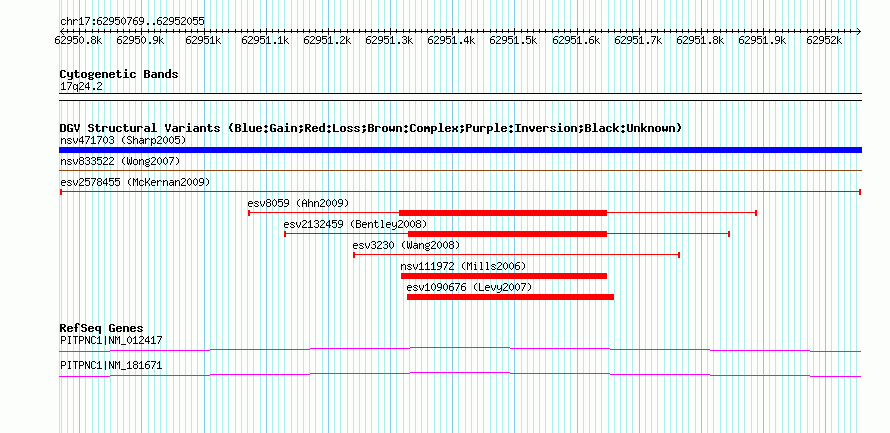
Task: Click the 17q24.2 cytogenetic band label
Action: click(x=81, y=87)
